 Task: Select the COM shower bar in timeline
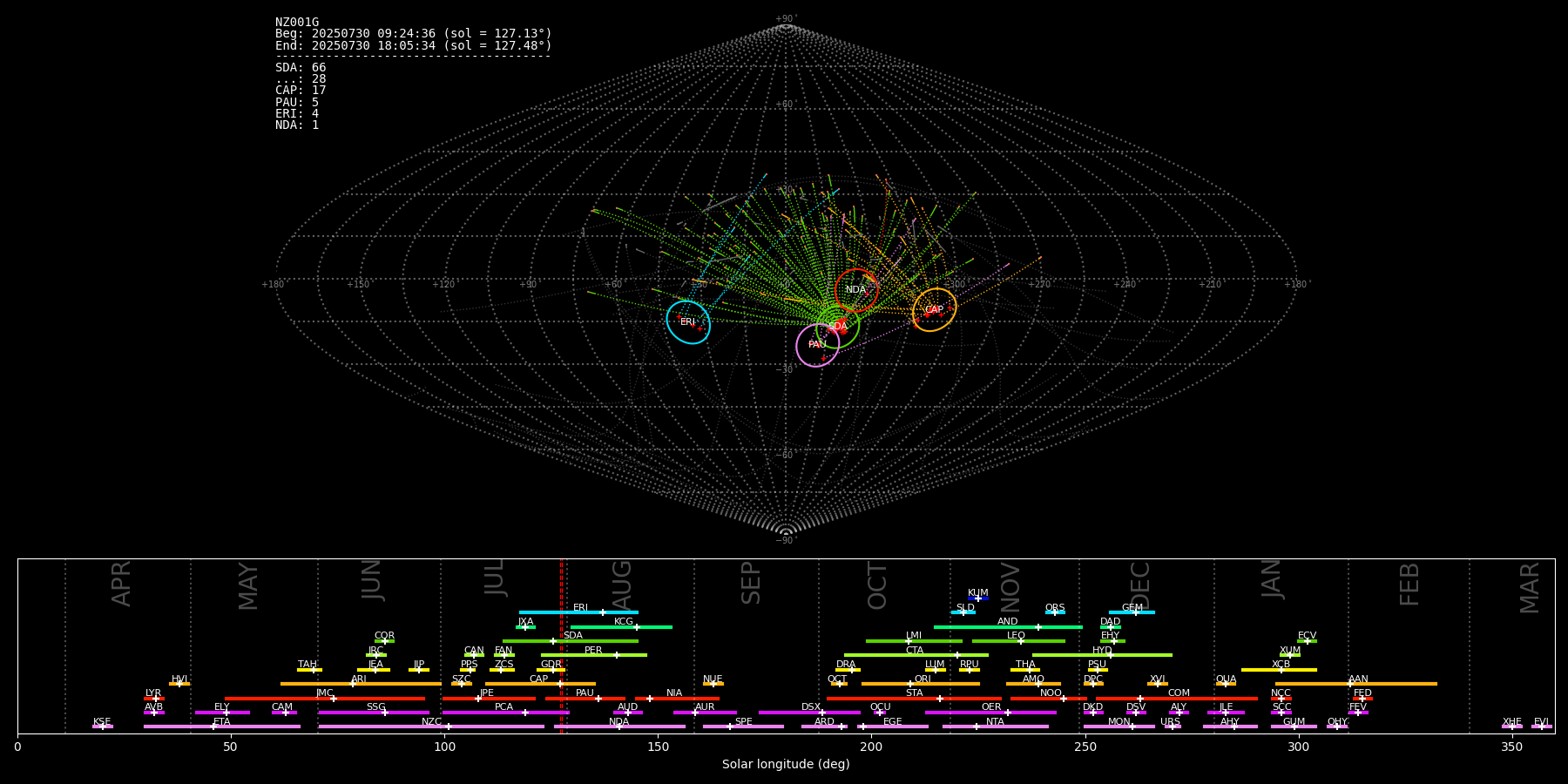pos(1177,699)
